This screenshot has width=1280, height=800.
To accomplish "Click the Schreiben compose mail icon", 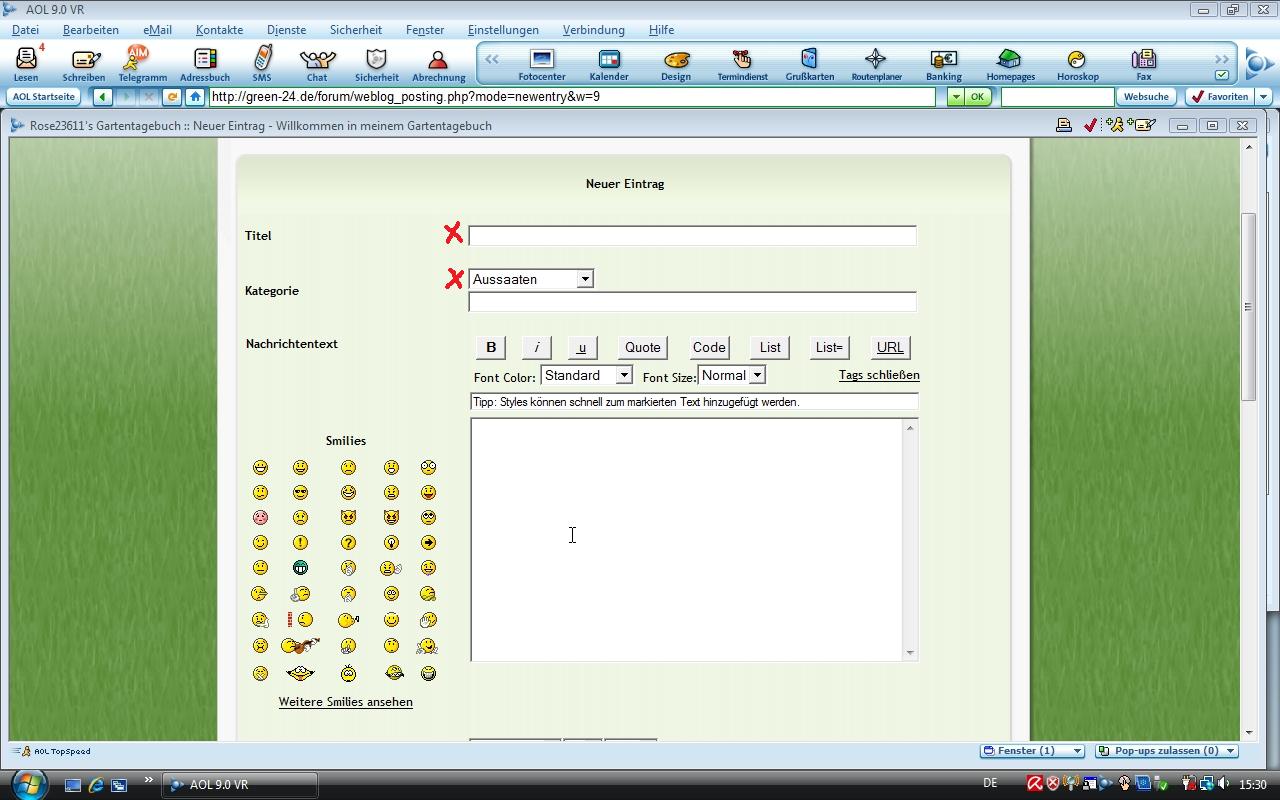I will click(x=84, y=62).
